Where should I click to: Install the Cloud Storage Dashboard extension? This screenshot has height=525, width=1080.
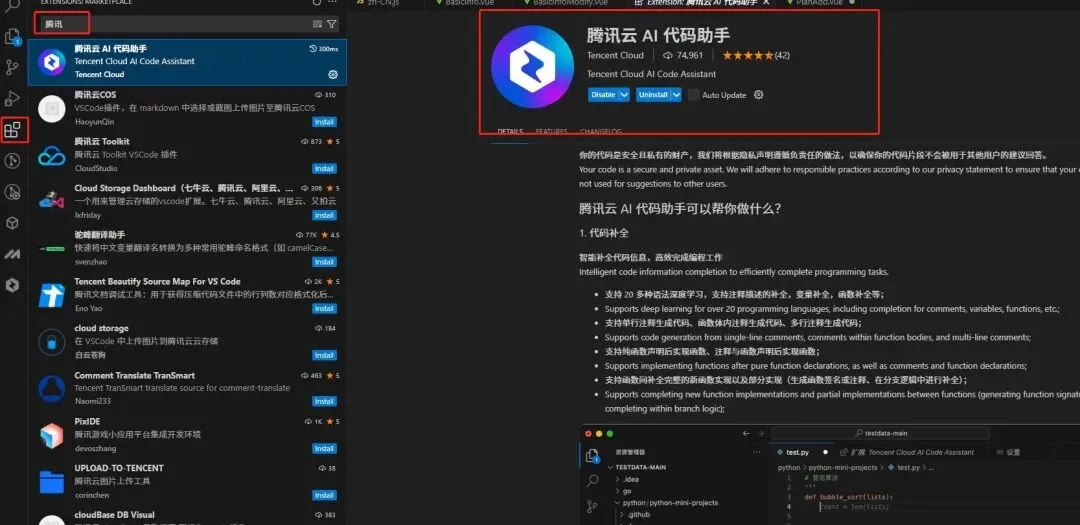pyautogui.click(x=324, y=216)
